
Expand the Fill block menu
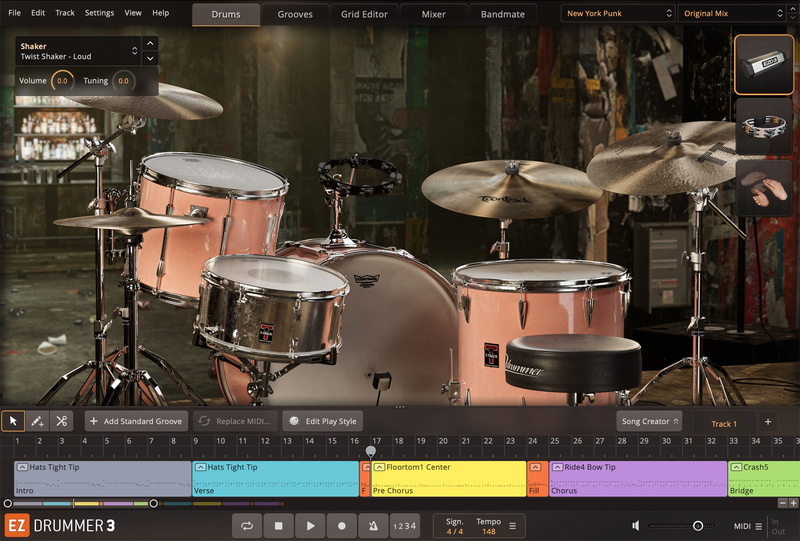(535, 467)
